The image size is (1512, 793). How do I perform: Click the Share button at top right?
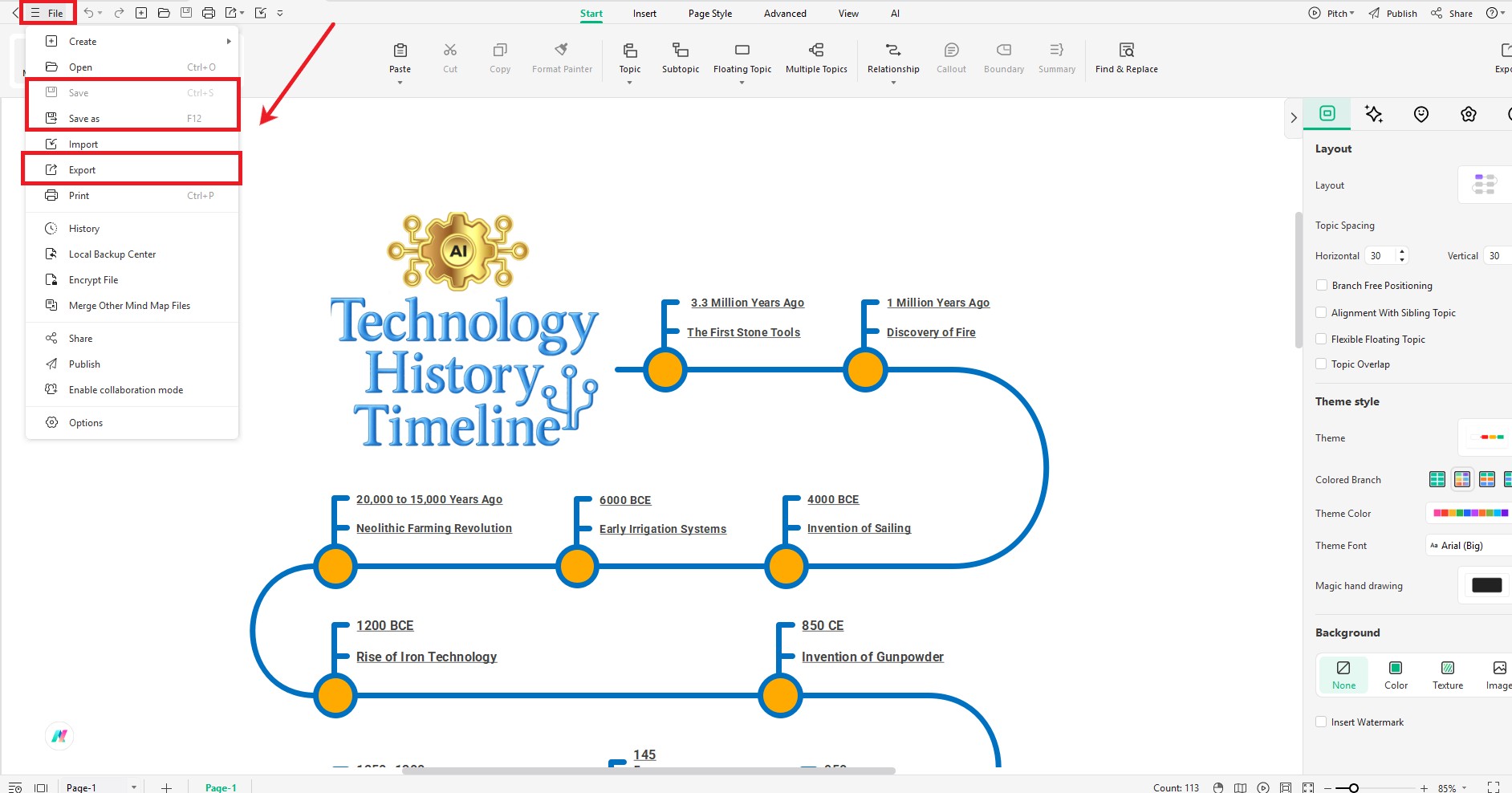[1451, 13]
